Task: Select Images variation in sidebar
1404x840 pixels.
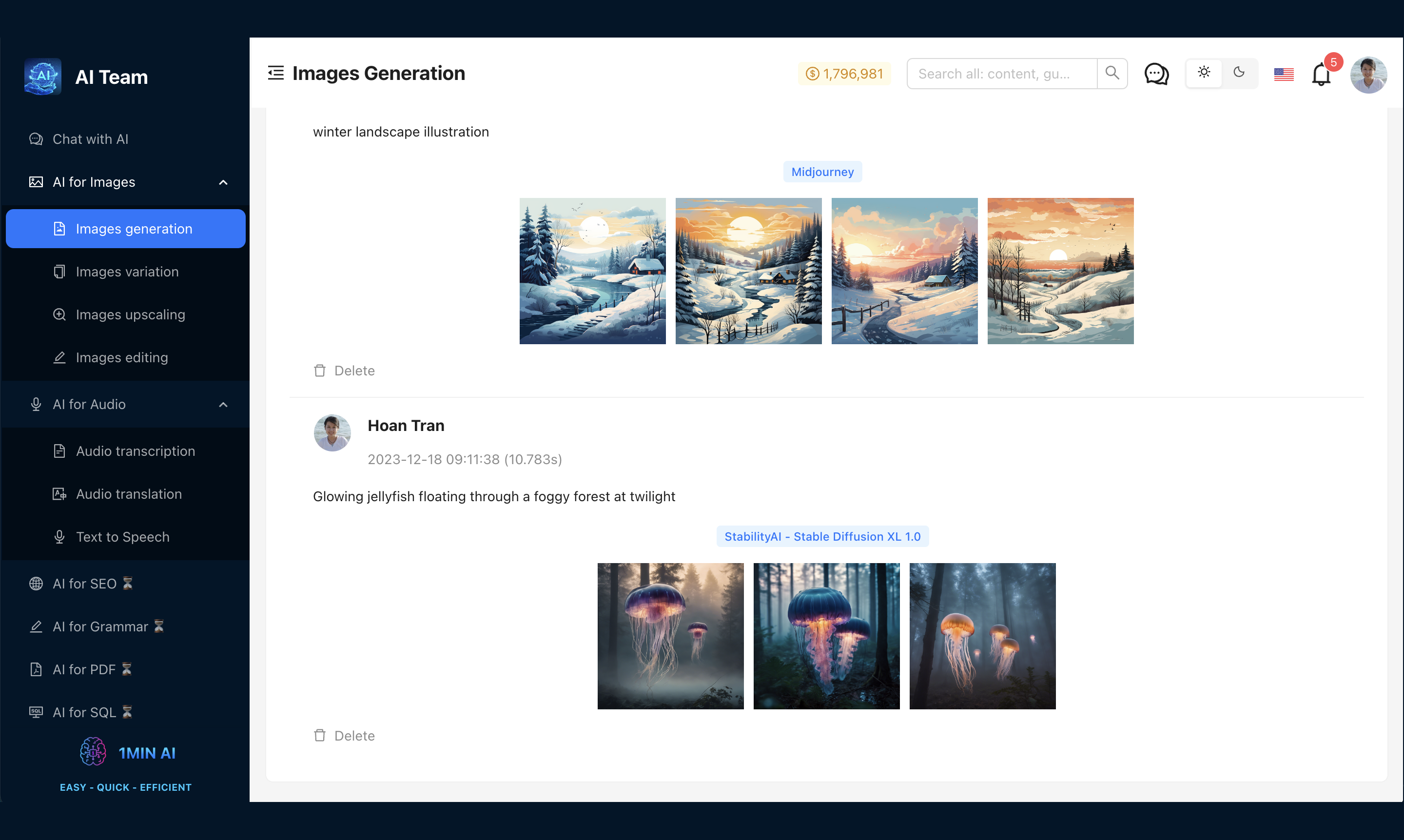Action: coord(127,272)
